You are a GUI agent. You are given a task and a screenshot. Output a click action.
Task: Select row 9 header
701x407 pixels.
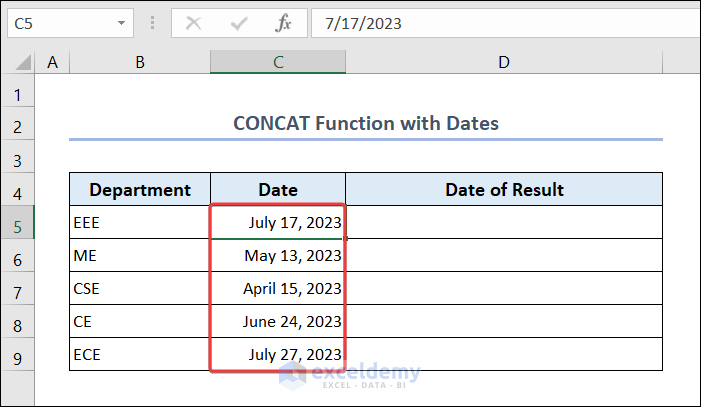[17, 355]
